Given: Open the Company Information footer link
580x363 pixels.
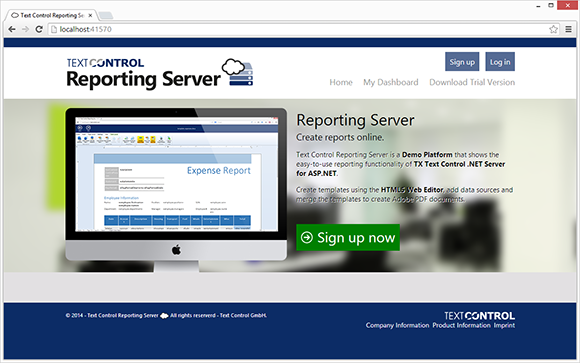Looking at the screenshot, I should [397, 325].
